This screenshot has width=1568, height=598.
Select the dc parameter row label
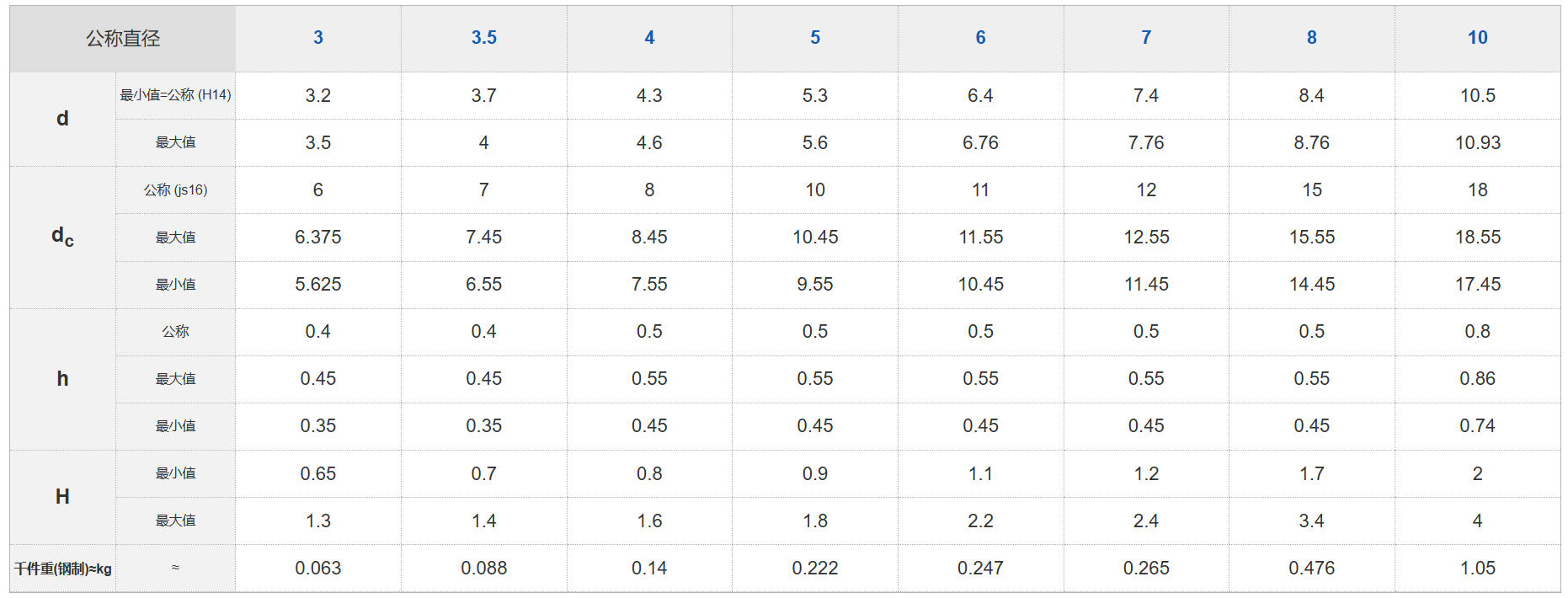(62, 237)
